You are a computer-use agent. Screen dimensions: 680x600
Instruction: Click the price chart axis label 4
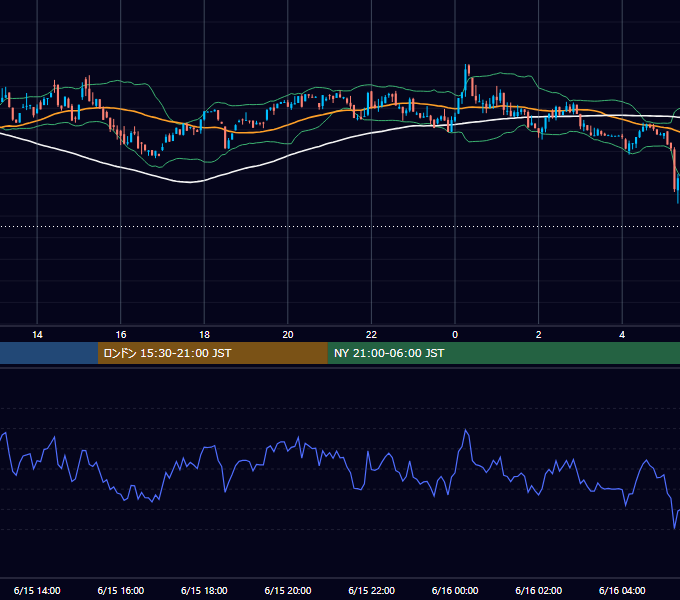pyautogui.click(x=622, y=335)
